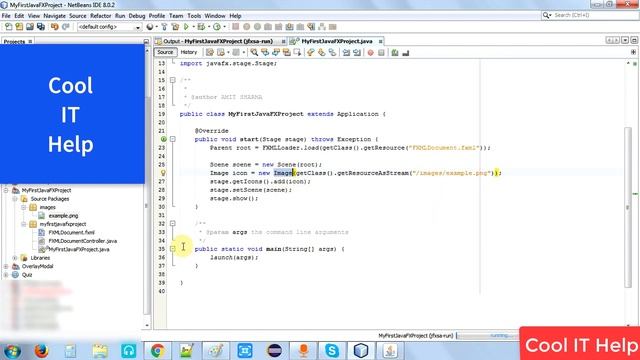Collapse the javadoc fold at line 15
The image size is (640, 360).
point(173,80)
